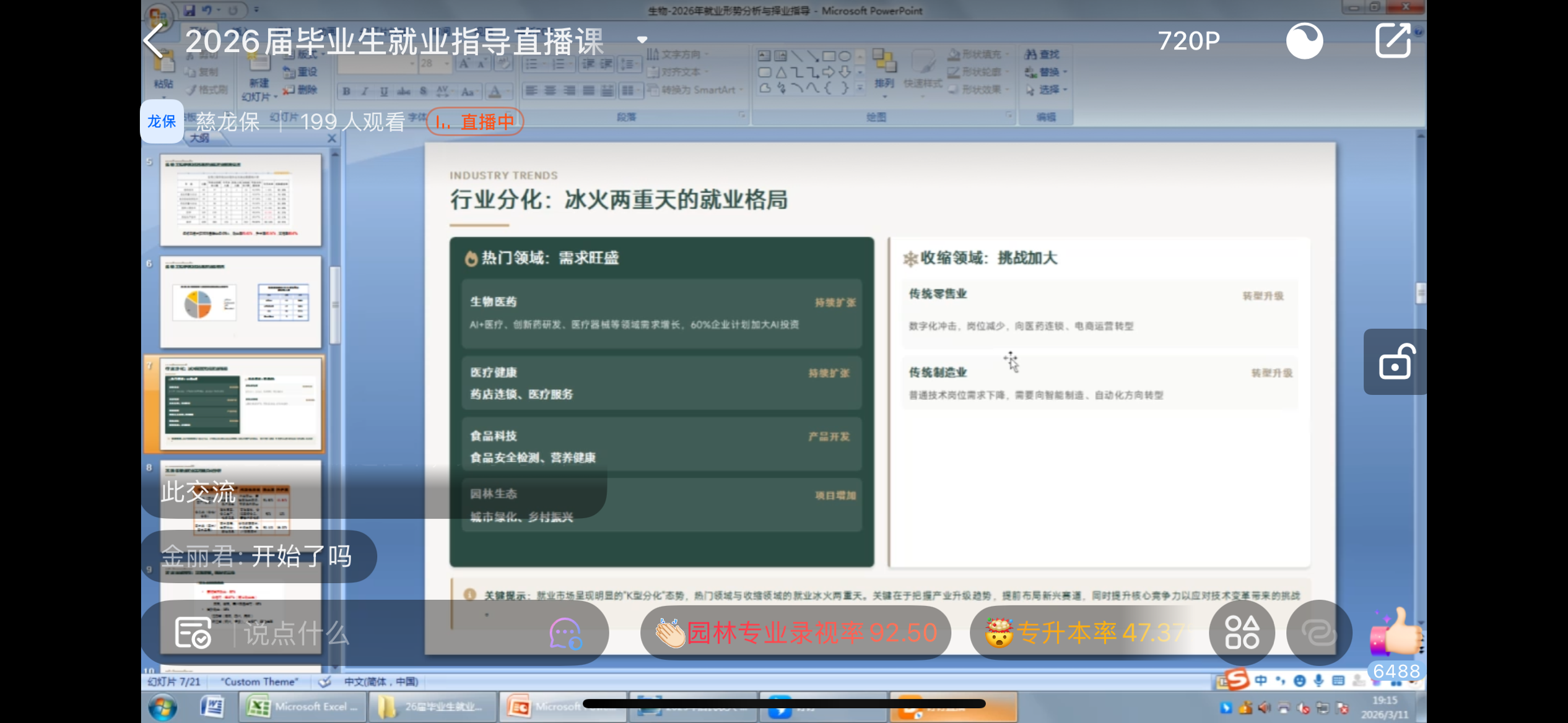Open the four-shapes more functions icon
This screenshot has height=723, width=1568.
point(1242,632)
